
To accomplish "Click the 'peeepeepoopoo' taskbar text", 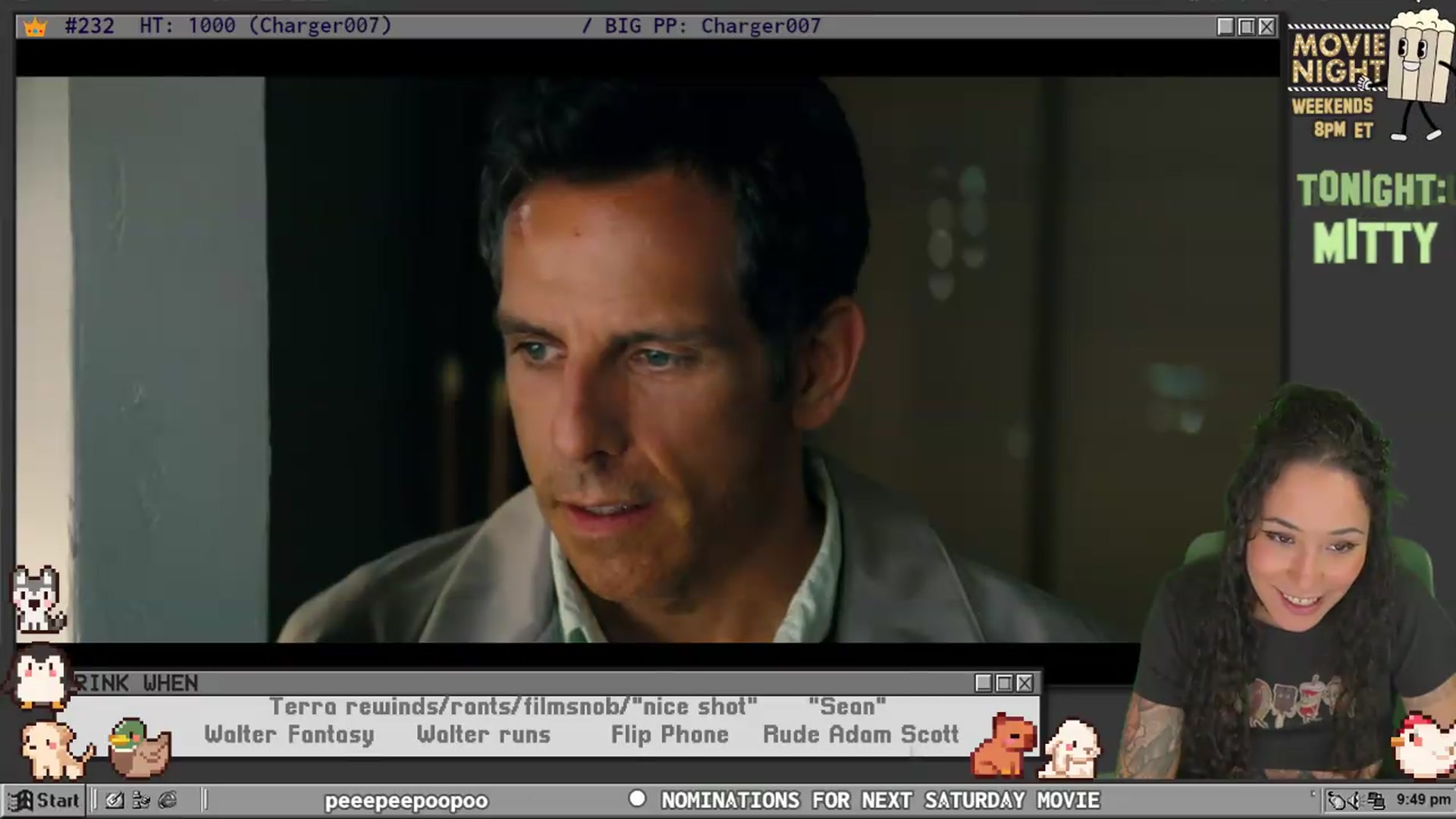I will point(406,801).
